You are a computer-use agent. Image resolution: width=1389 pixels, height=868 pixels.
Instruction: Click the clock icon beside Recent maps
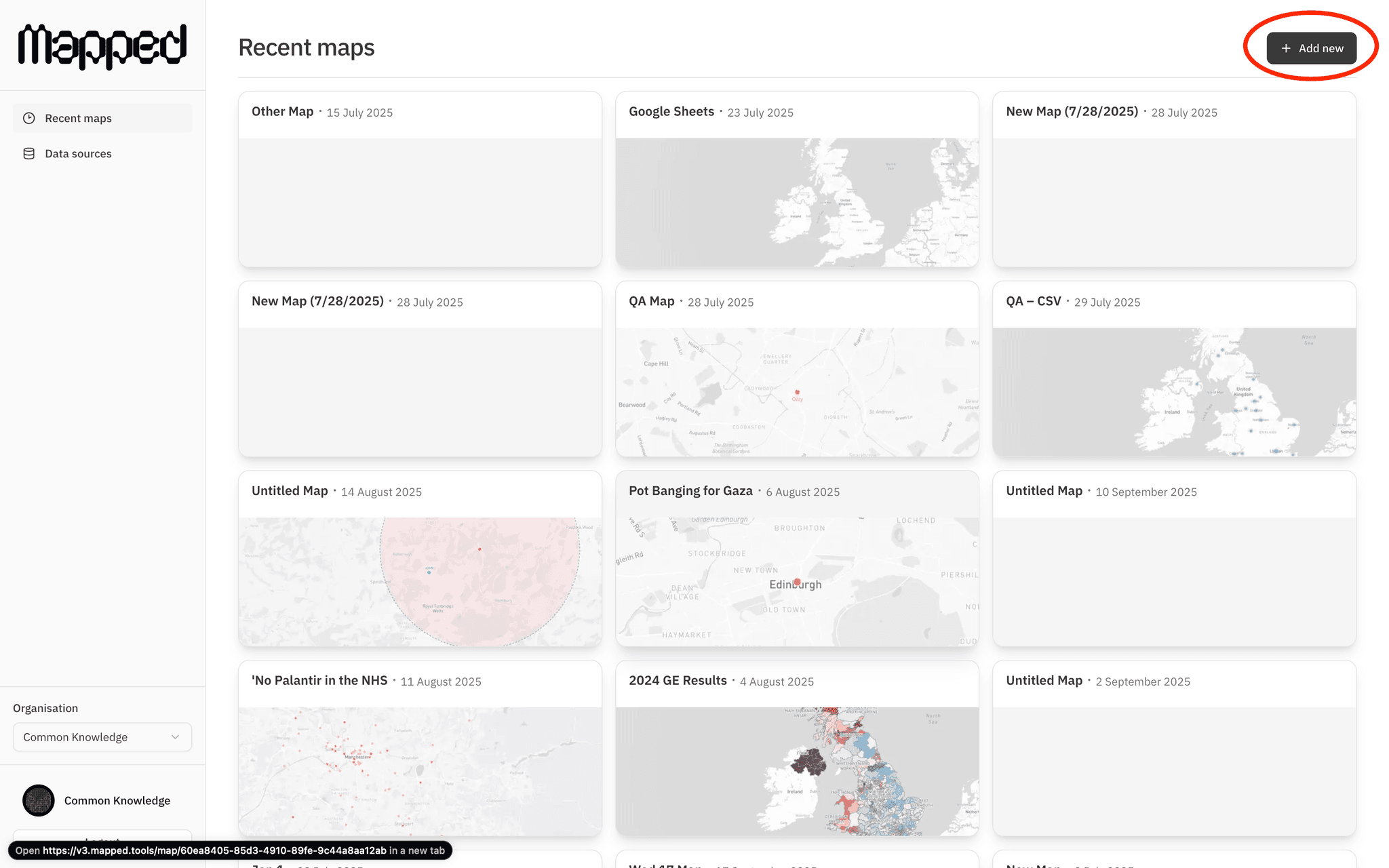pos(29,118)
